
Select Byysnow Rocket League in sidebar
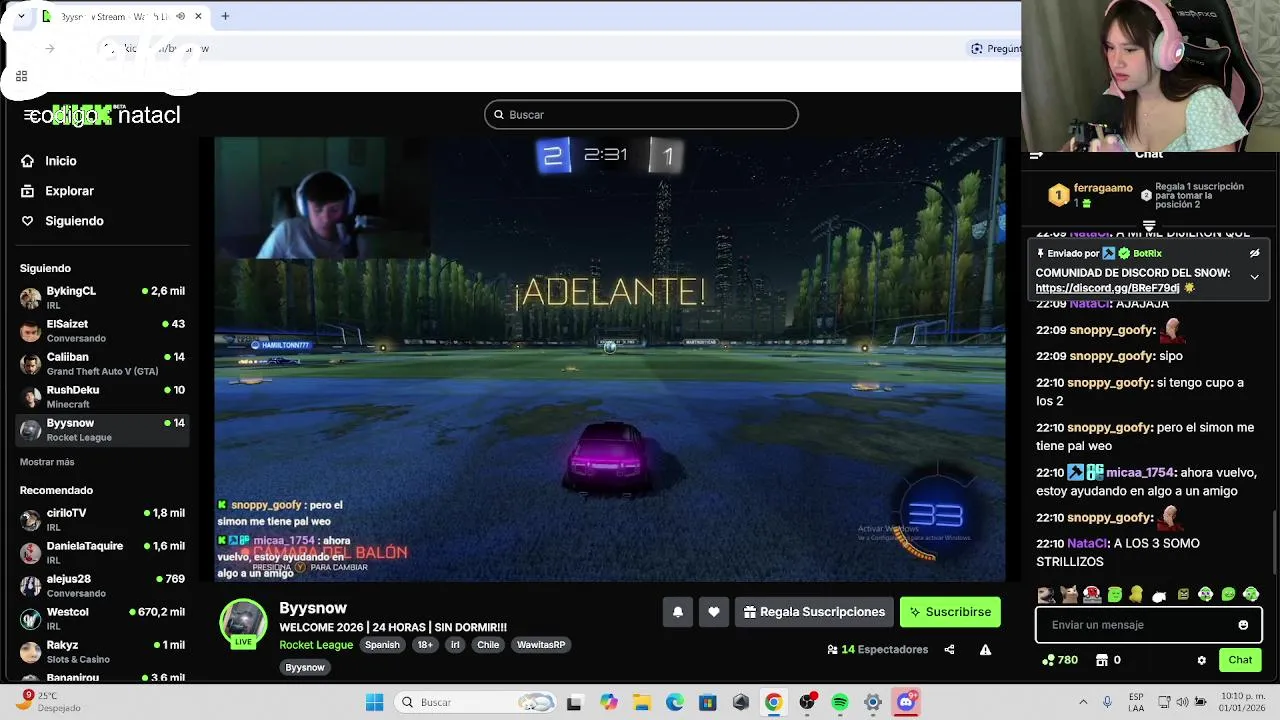pyautogui.click(x=103, y=430)
